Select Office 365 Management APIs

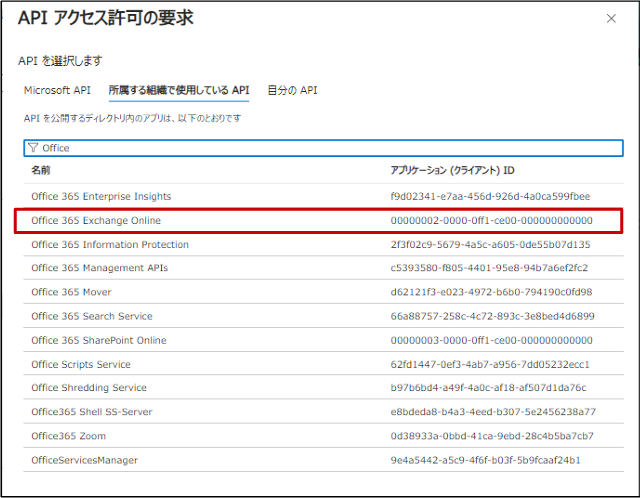point(100,268)
